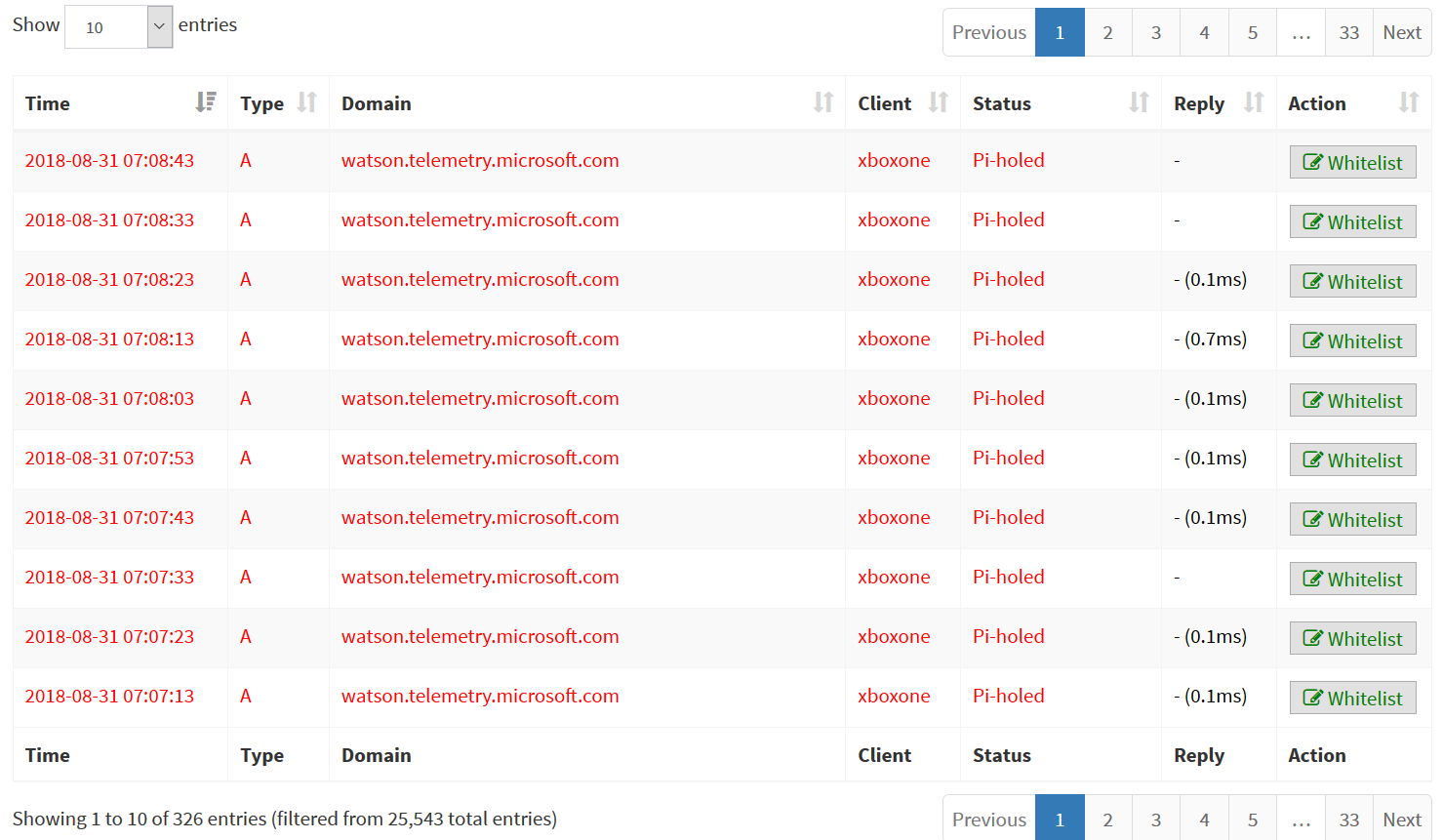Click the Client column sort icon
The image size is (1443, 840).
(939, 102)
